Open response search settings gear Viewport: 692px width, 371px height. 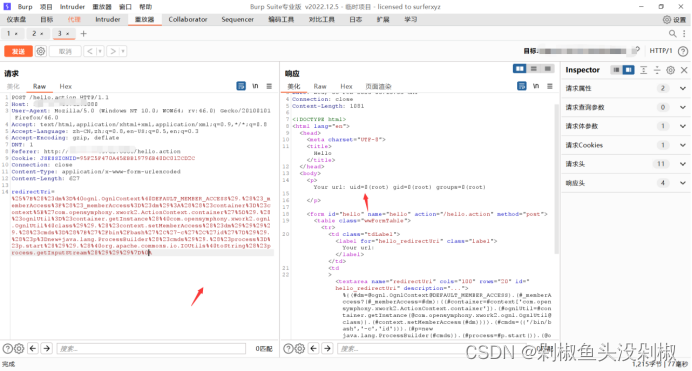click(x=300, y=349)
